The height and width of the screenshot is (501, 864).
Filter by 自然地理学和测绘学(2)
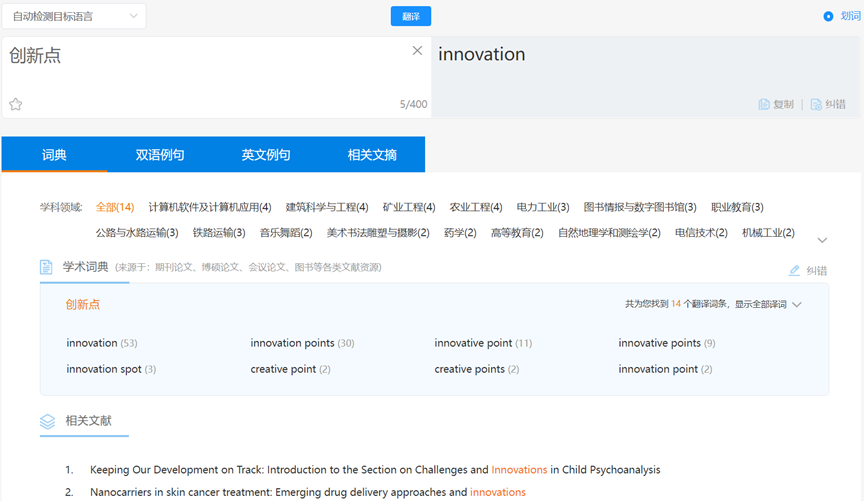609,233
